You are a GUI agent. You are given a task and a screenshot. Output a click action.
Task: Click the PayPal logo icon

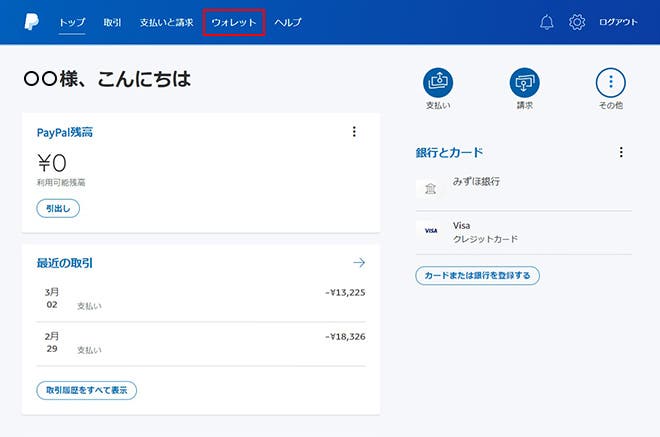30,21
